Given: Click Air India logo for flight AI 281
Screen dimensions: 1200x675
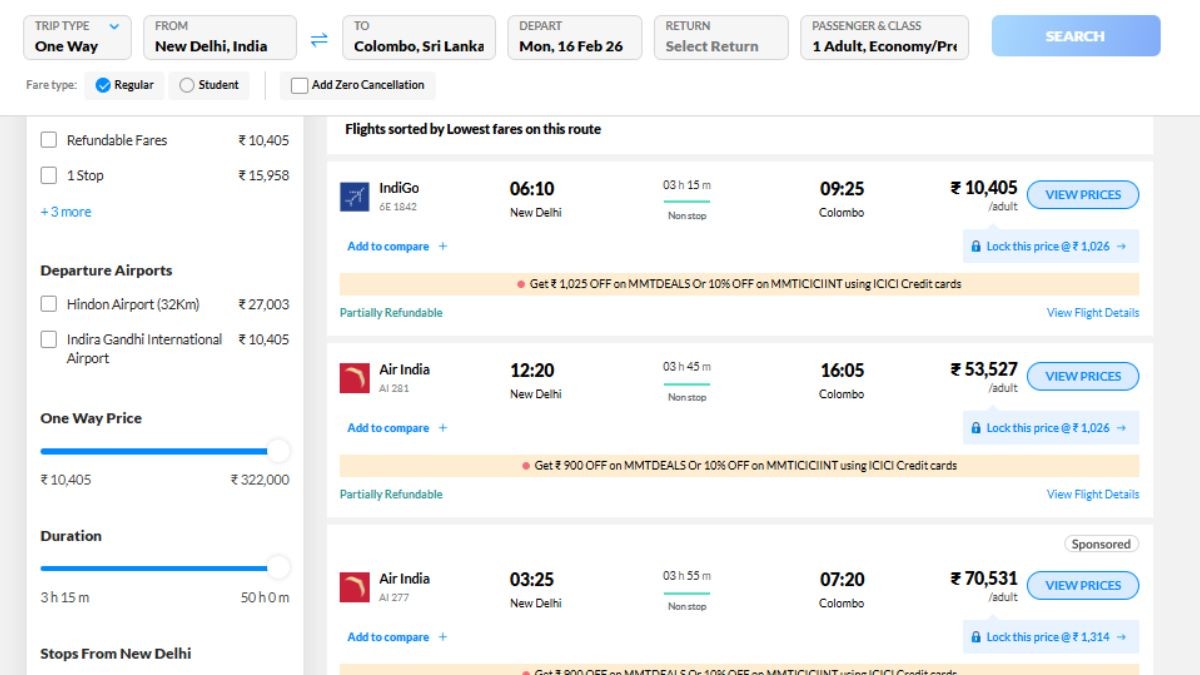Looking at the screenshot, I should pos(354,378).
